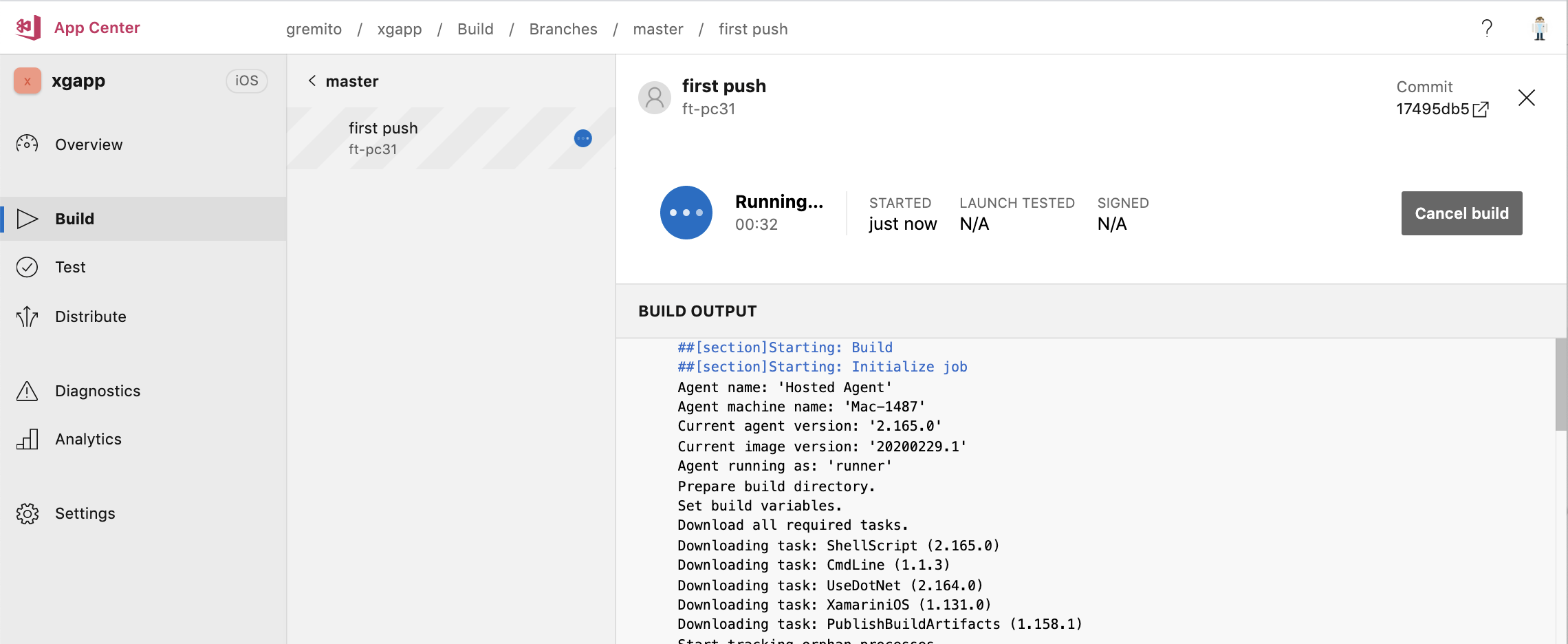Close the build details panel

[1527, 98]
